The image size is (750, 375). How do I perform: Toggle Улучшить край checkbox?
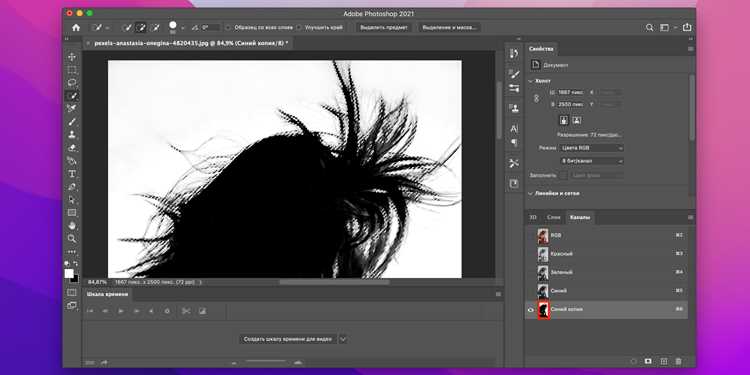298,28
